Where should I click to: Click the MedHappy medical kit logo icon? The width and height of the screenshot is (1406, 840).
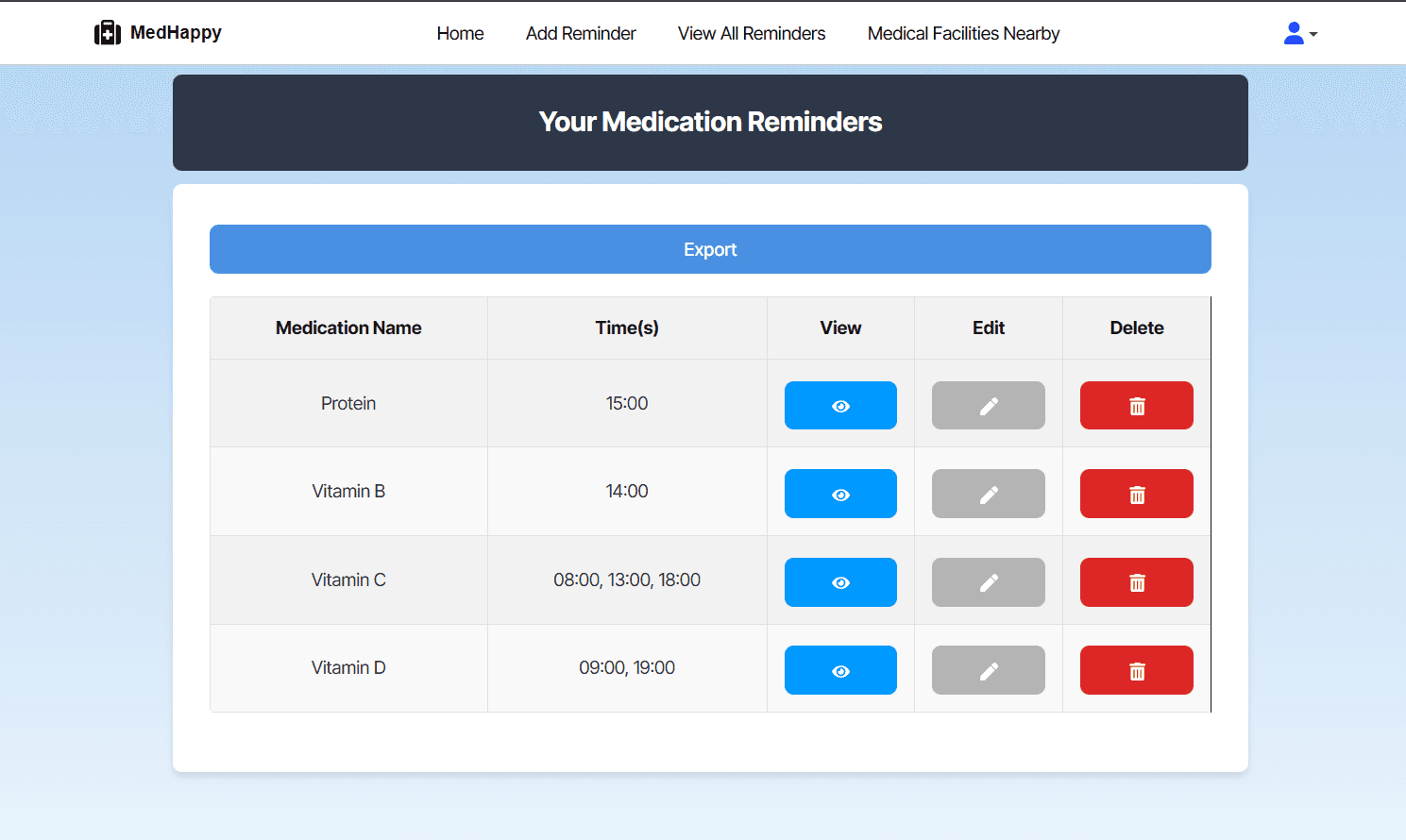[108, 33]
